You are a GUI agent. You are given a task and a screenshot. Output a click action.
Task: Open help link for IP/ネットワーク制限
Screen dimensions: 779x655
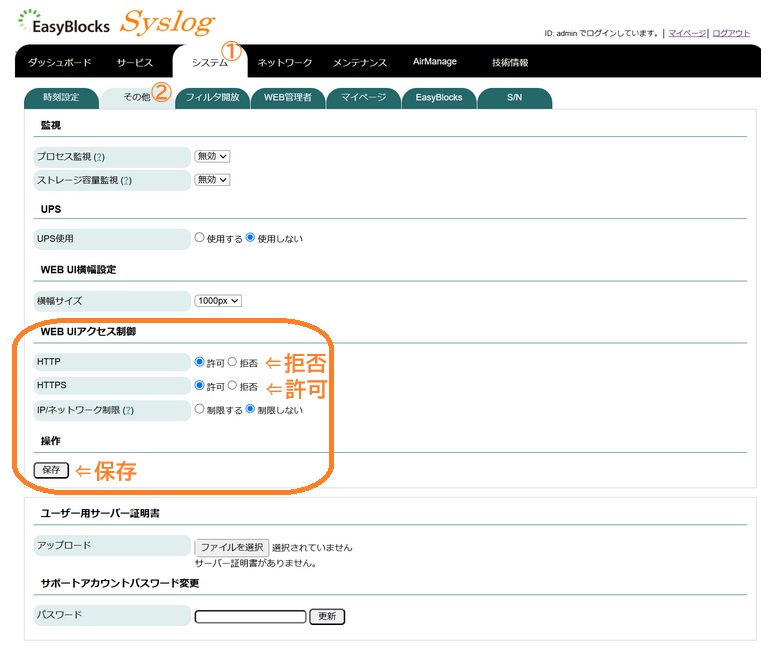(129, 410)
